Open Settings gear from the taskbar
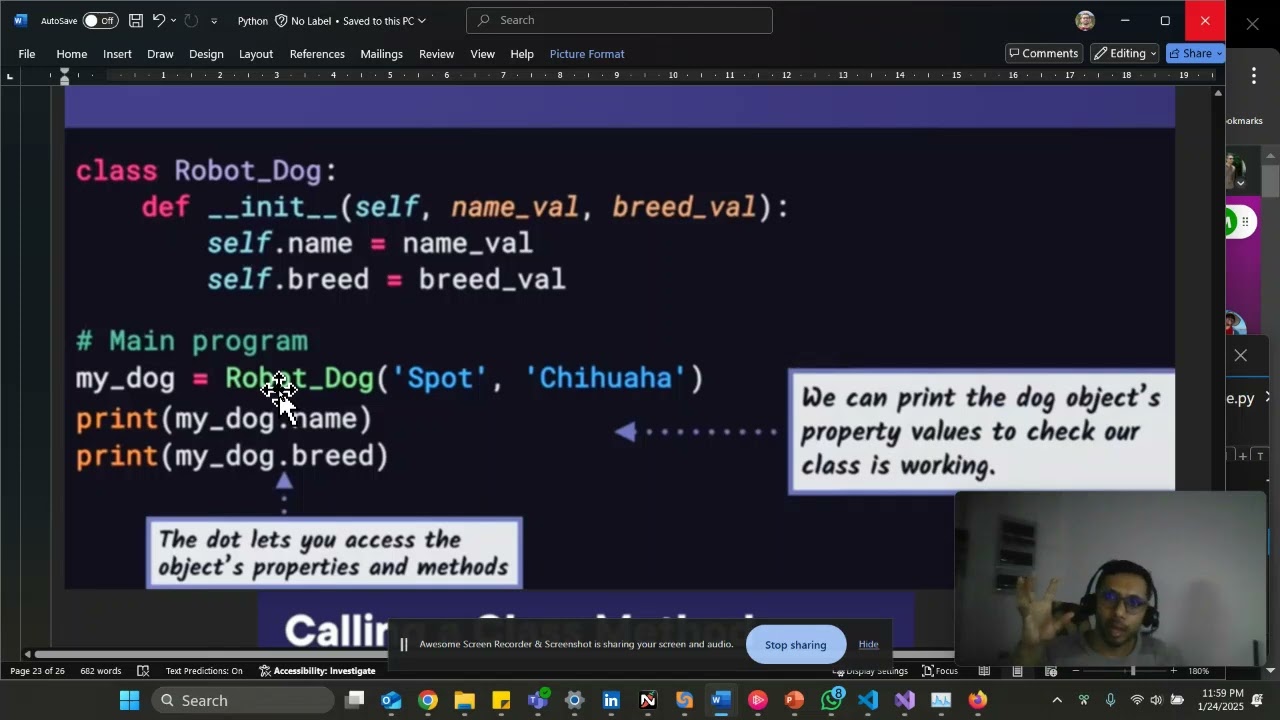 tap(574, 700)
